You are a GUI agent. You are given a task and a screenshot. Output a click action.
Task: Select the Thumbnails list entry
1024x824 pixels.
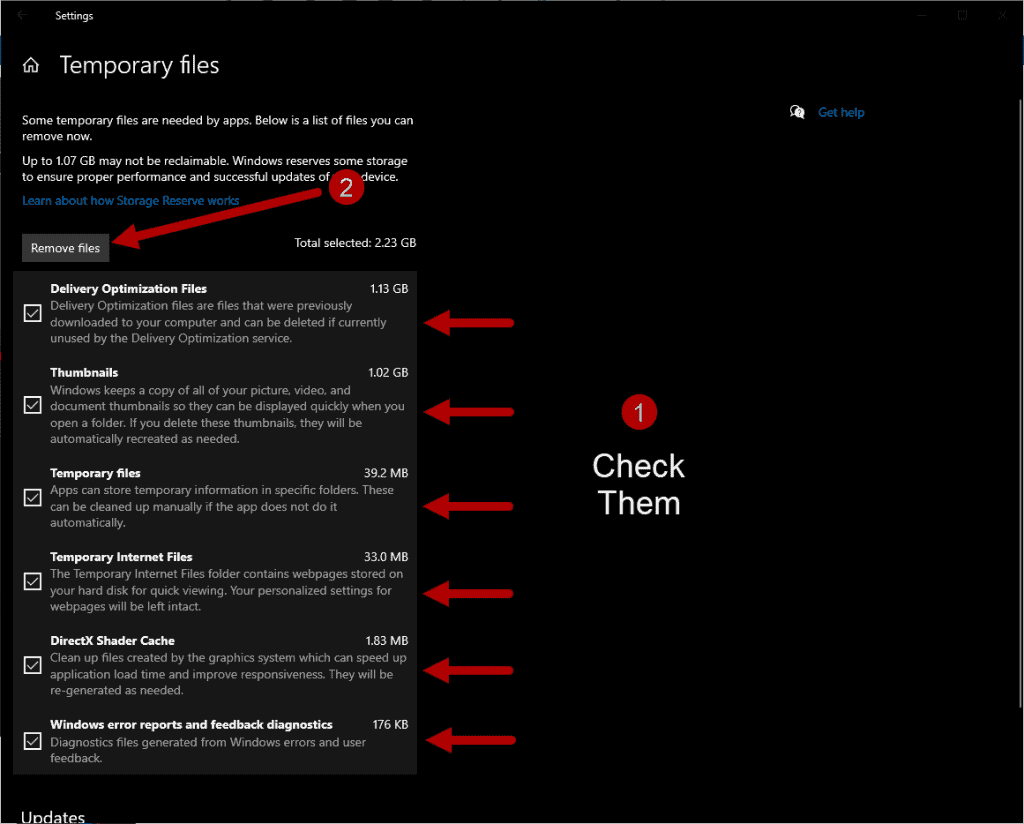84,372
